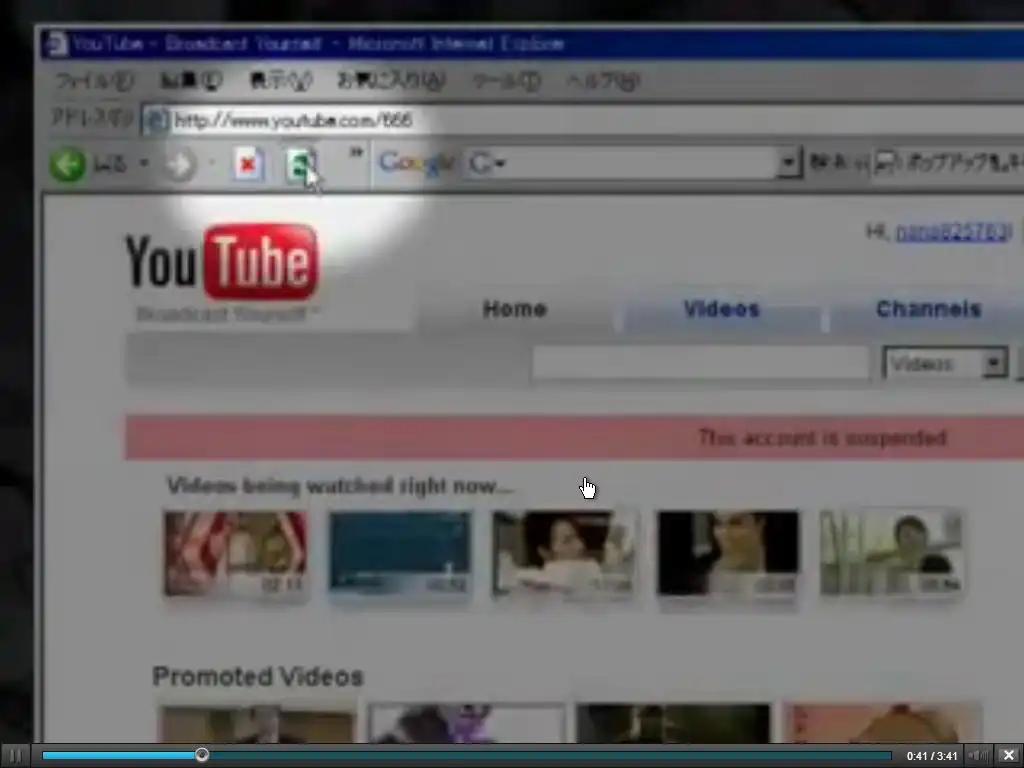The width and height of the screenshot is (1024, 768).
Task: Switch to the Videos tab
Action: [x=722, y=309]
